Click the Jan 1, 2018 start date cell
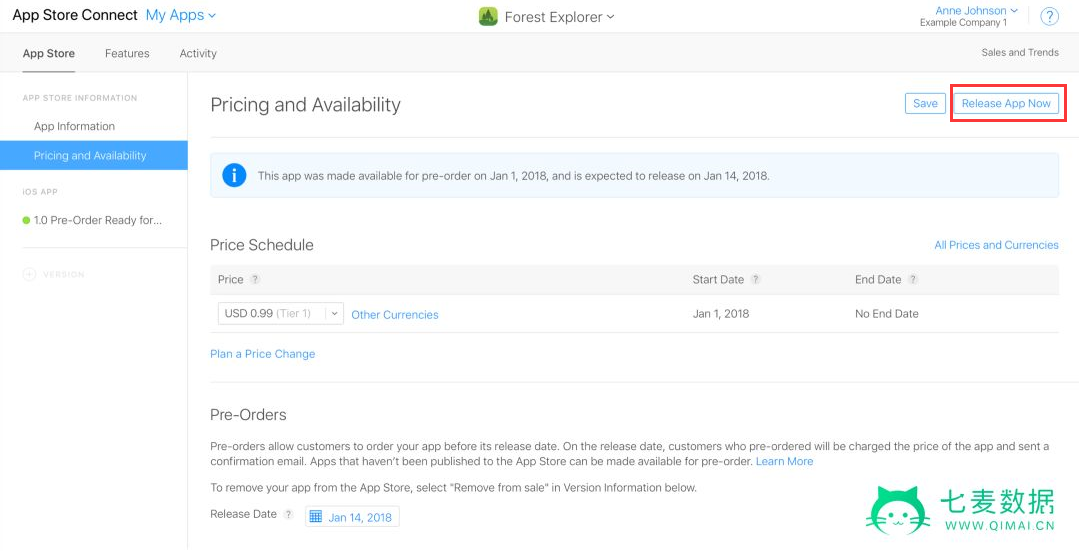 coord(720,314)
